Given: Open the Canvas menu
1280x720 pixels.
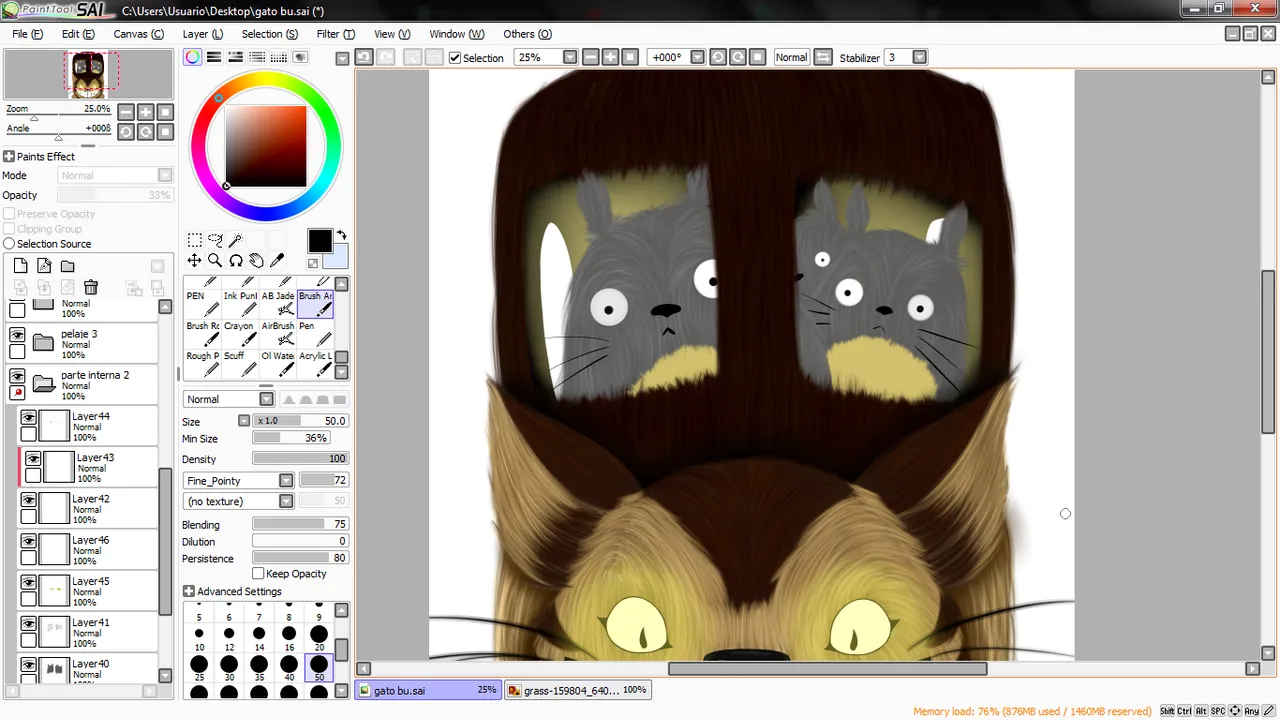Looking at the screenshot, I should point(138,34).
